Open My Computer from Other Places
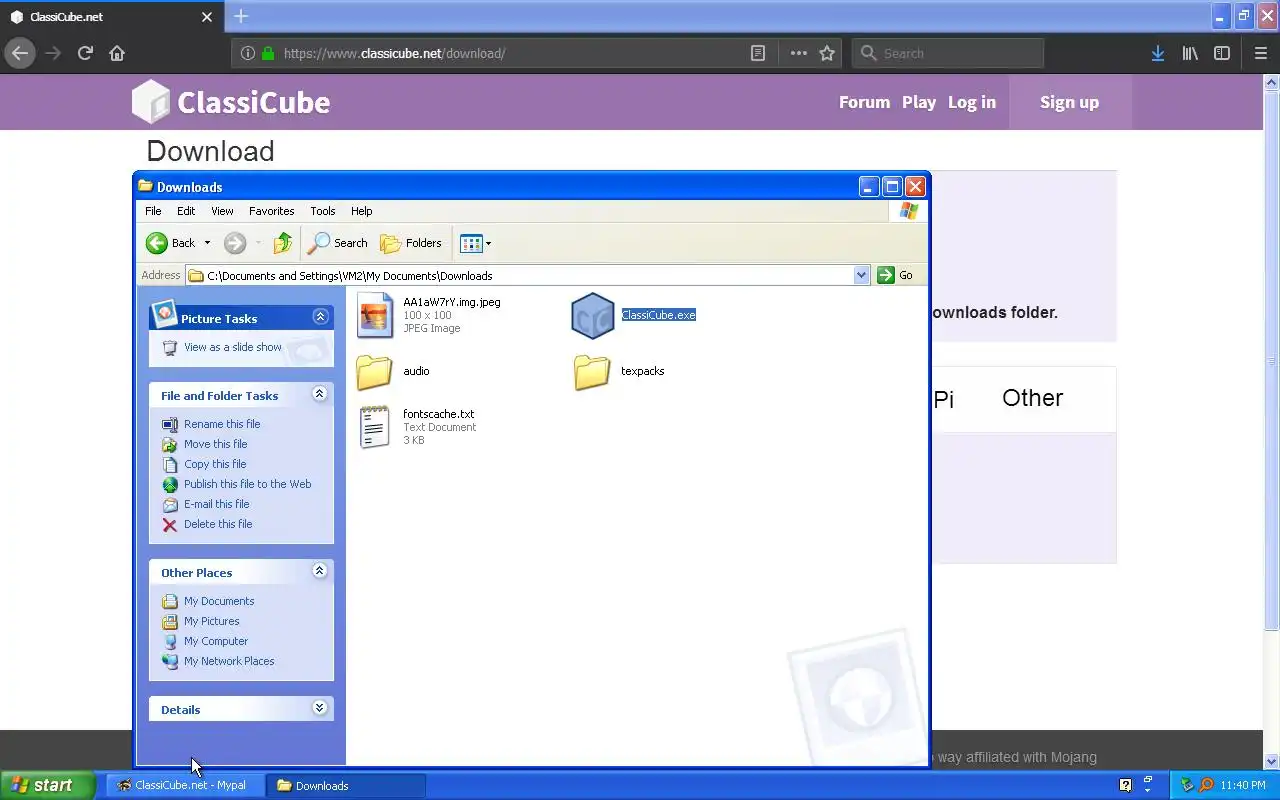The height and width of the screenshot is (800, 1280). click(x=216, y=641)
